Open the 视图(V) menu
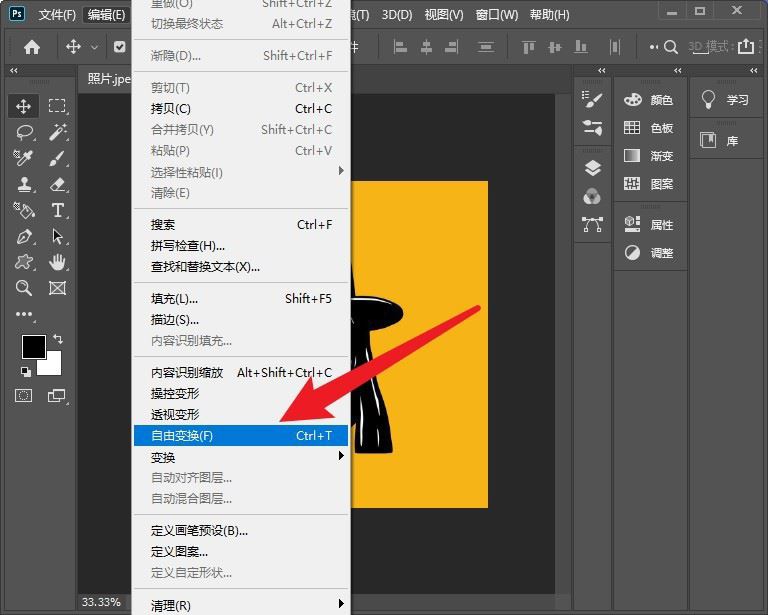768x615 pixels. (x=444, y=15)
